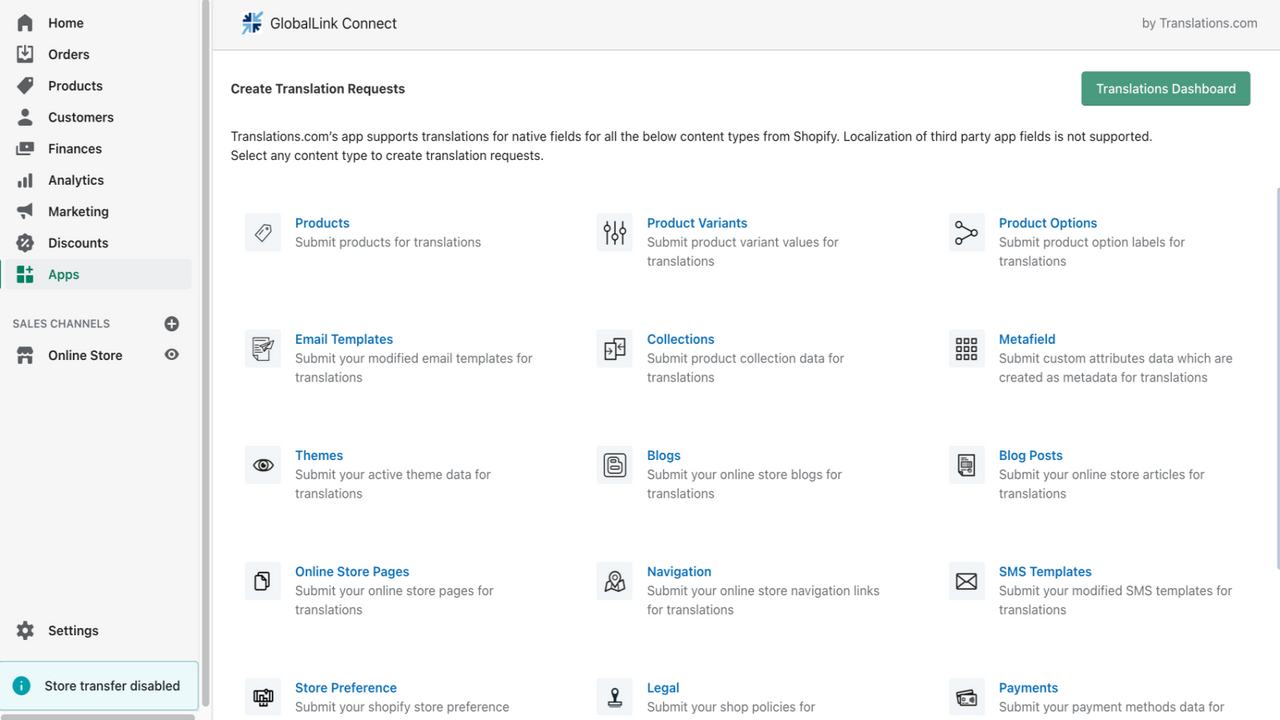Click the Payments wallet icon

tap(967, 697)
